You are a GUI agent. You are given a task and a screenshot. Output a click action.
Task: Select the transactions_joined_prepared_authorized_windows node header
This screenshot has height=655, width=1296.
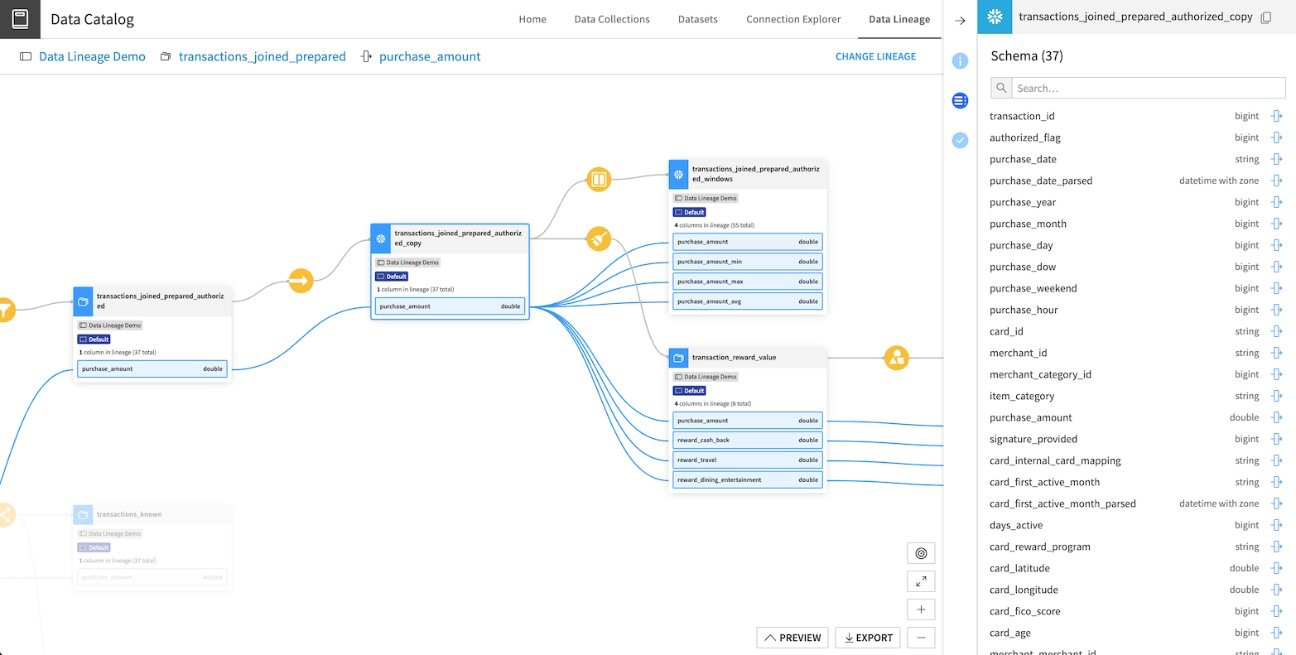click(x=748, y=175)
